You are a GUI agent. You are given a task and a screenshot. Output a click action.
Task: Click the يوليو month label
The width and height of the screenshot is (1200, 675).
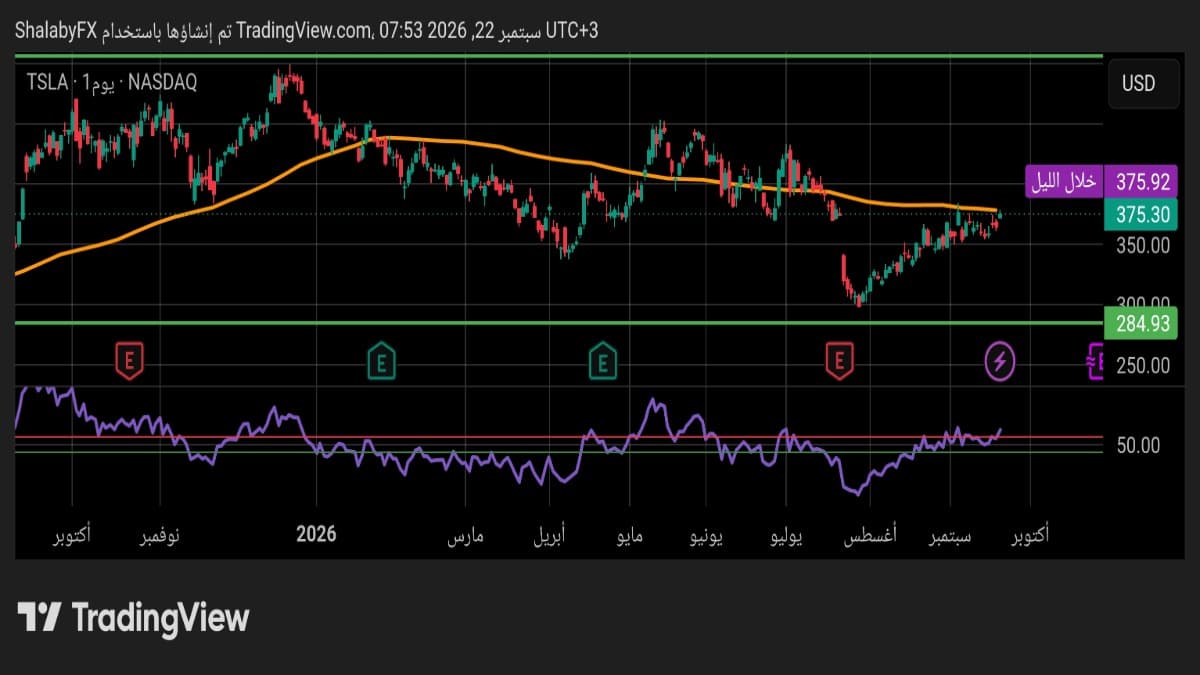[x=786, y=536]
